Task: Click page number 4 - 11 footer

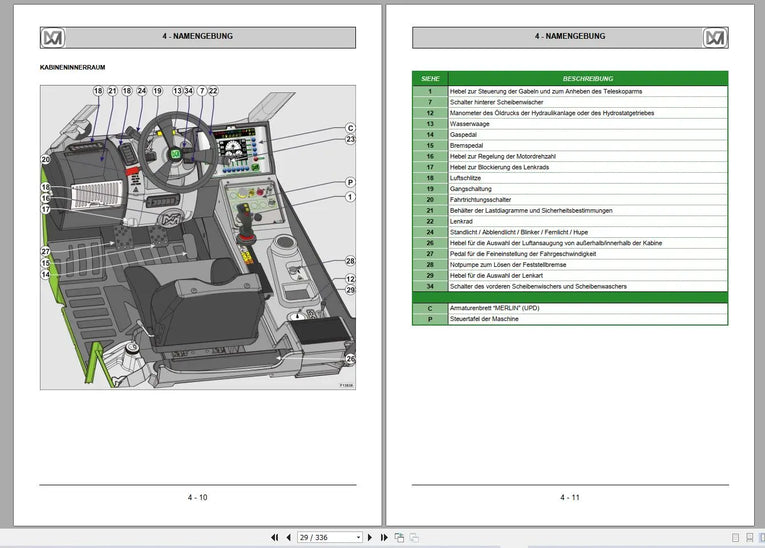Action: click(x=570, y=497)
